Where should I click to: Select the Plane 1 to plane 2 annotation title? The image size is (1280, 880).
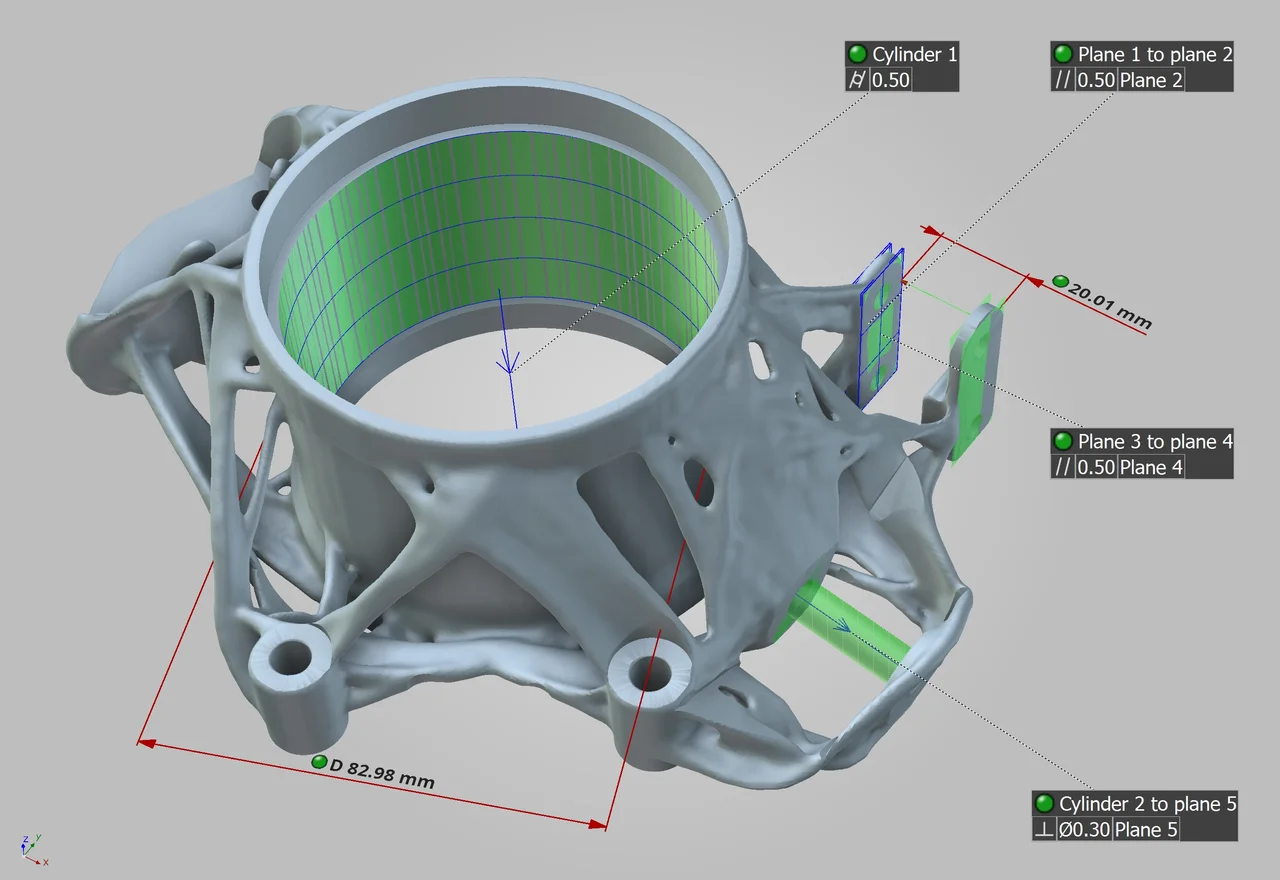tap(1155, 54)
